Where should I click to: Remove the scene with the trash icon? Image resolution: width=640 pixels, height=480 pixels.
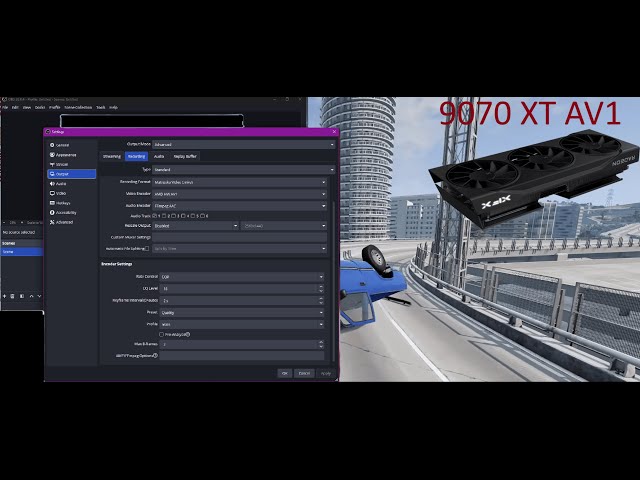tap(12, 296)
